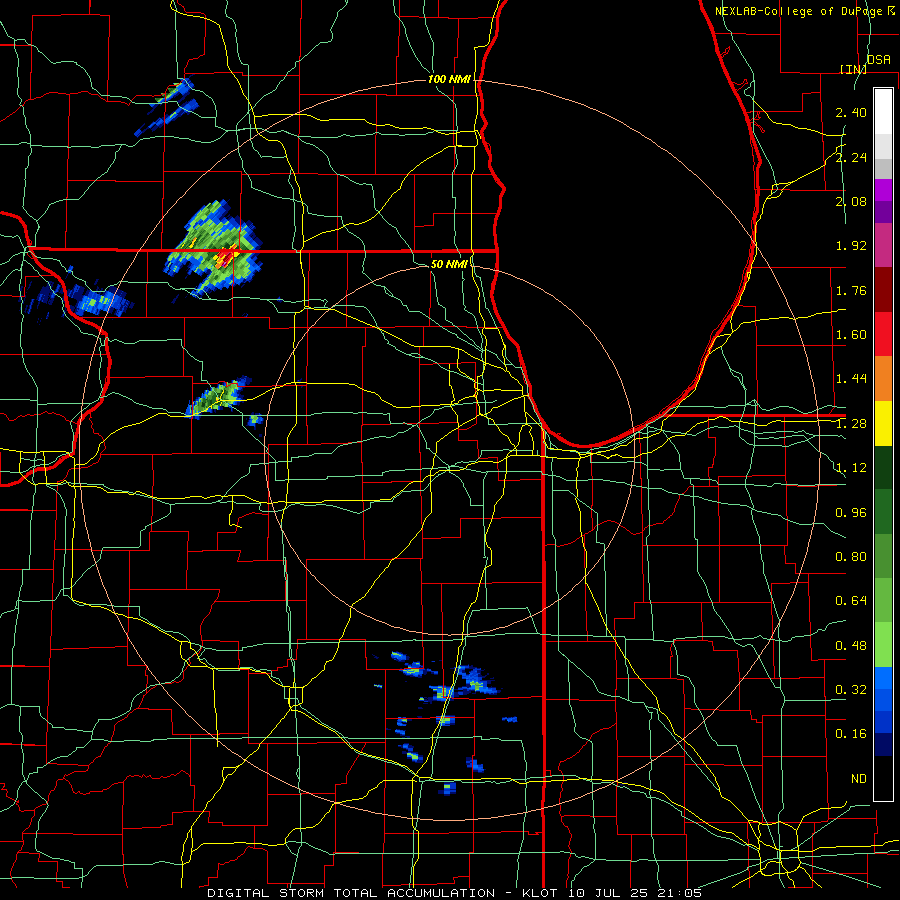The image size is (900, 900).
Task: Click the 1.60 legend value
Action: coord(851,335)
